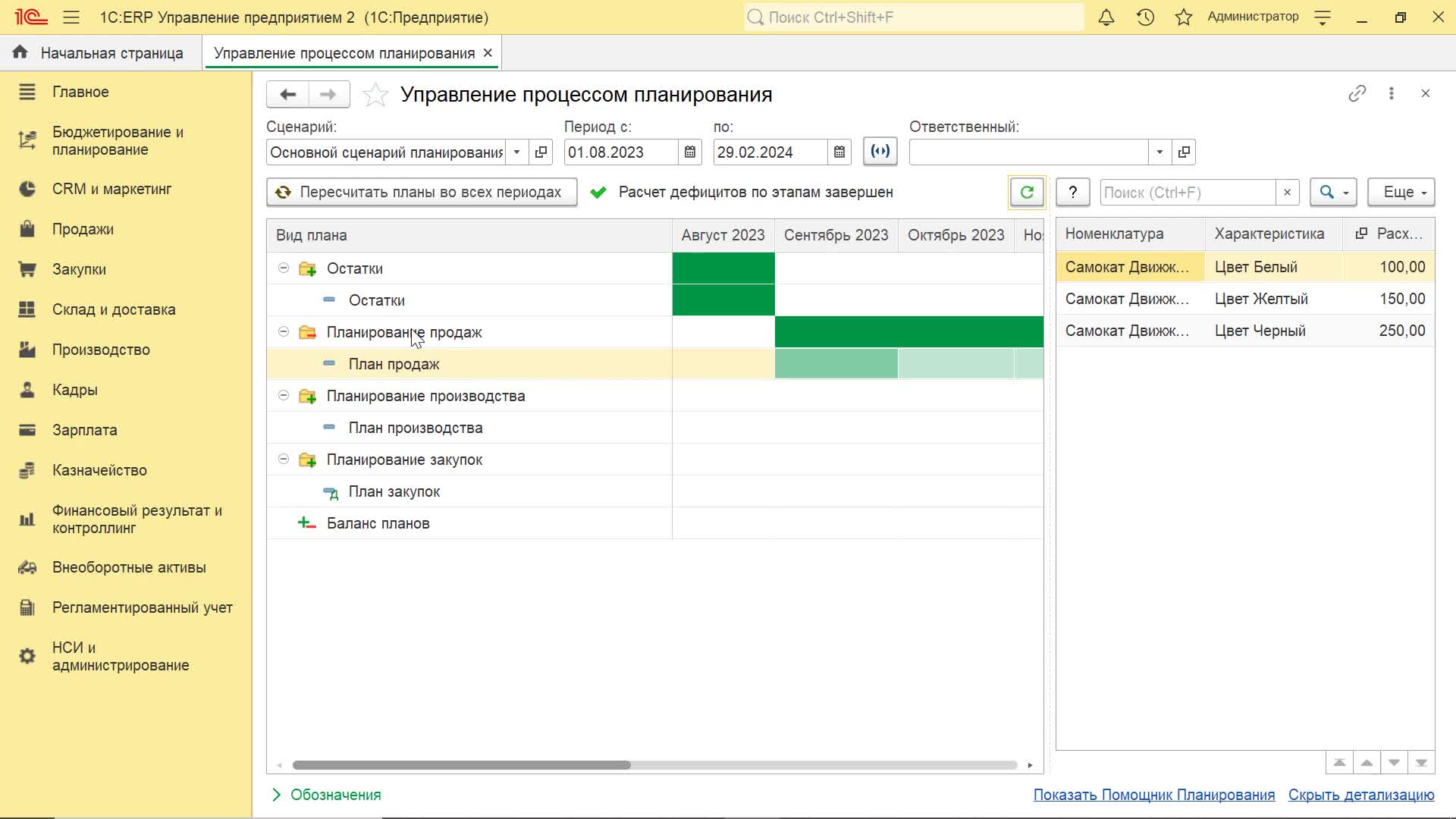Click План продаж September 2023 green cell

click(x=836, y=364)
